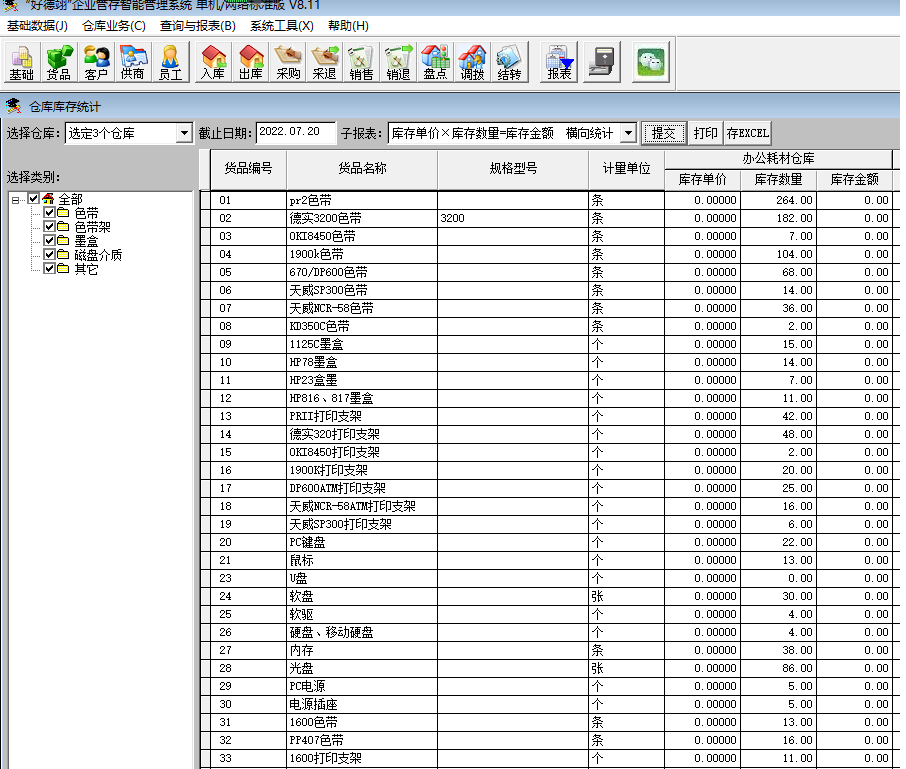Click the green WeChat toolbar icon

click(x=651, y=62)
